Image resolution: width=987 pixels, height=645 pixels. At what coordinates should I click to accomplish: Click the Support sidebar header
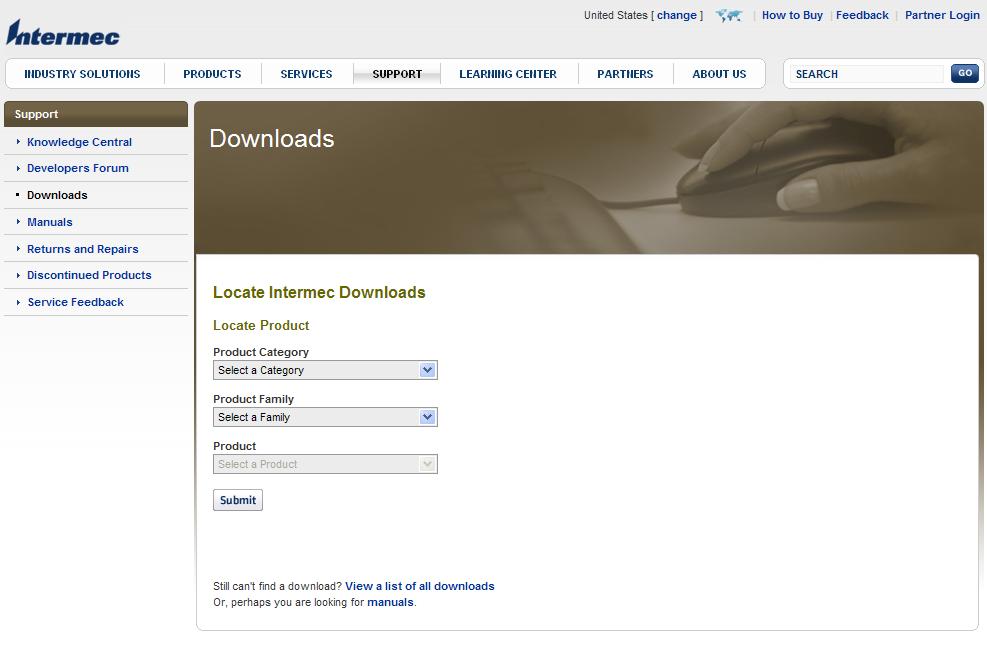point(96,114)
